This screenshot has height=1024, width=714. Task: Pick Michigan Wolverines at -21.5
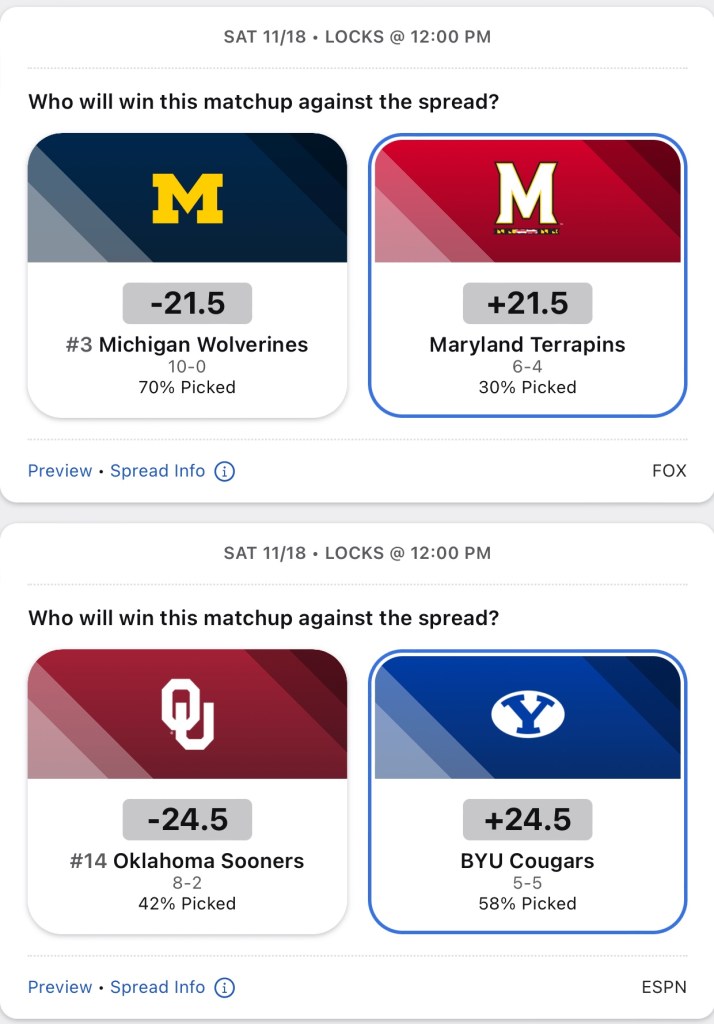pyautogui.click(x=187, y=345)
